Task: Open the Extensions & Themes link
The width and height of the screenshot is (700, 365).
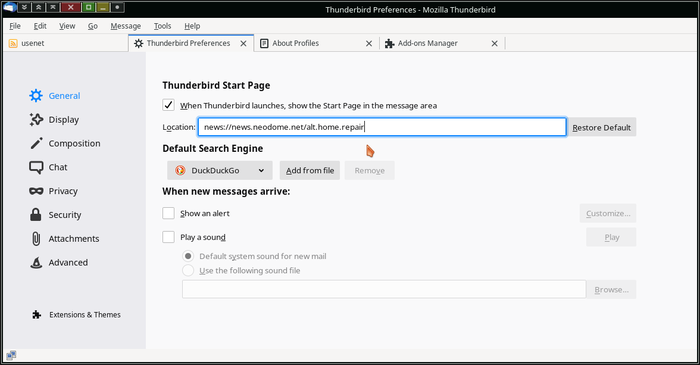Action: [x=85, y=315]
